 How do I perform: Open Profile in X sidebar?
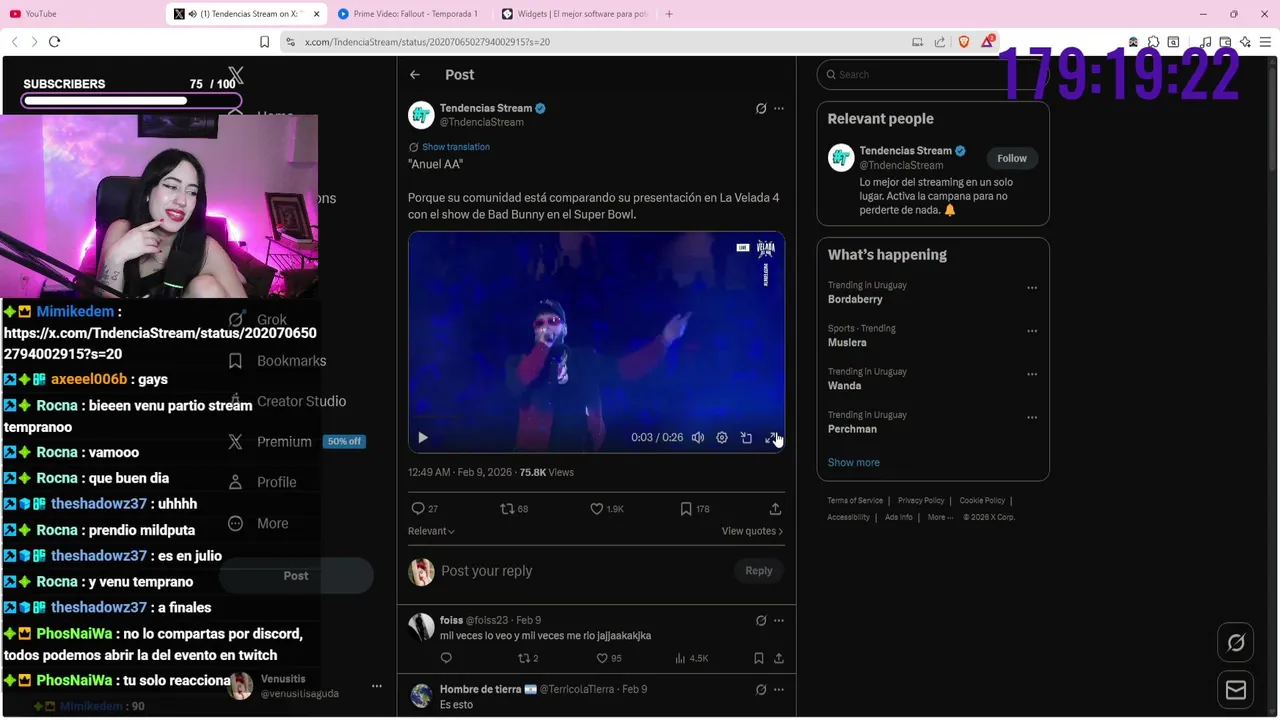click(262, 482)
